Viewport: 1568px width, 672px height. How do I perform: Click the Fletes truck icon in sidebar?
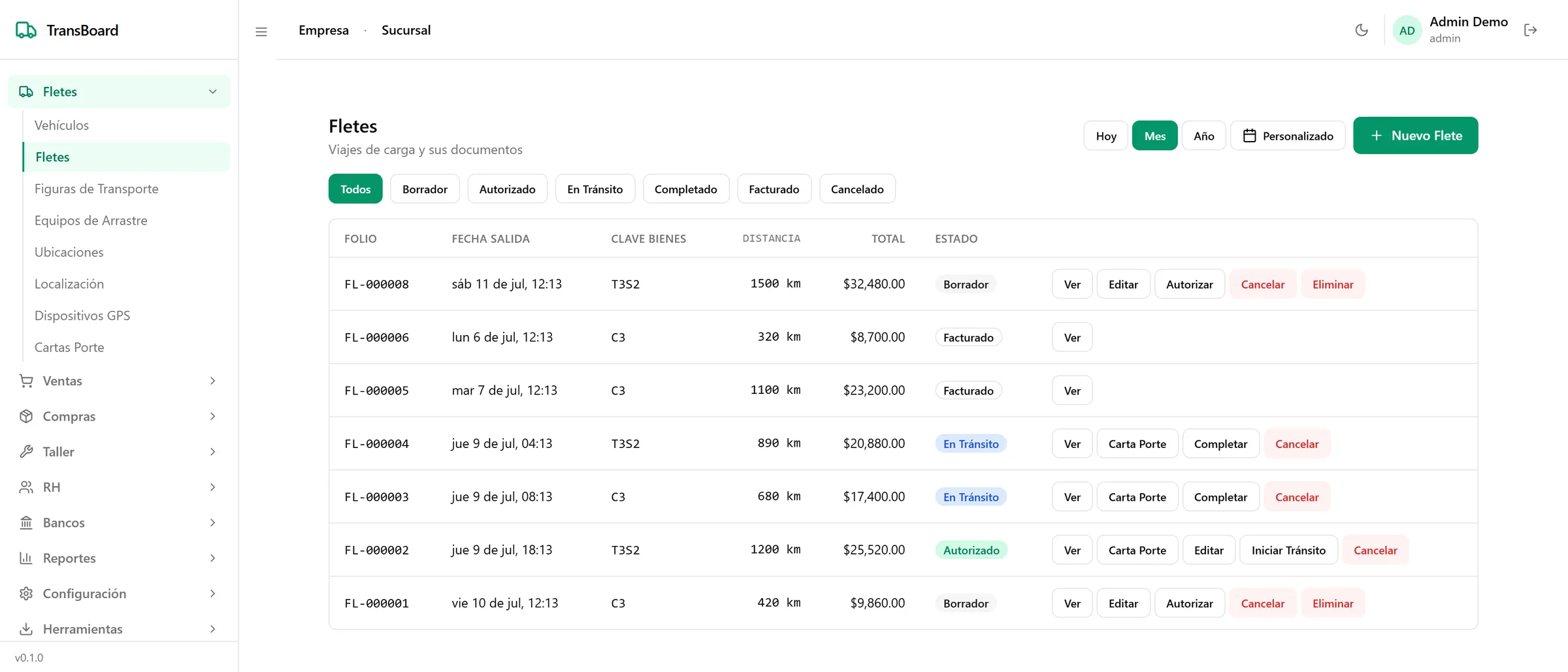pyautogui.click(x=26, y=91)
